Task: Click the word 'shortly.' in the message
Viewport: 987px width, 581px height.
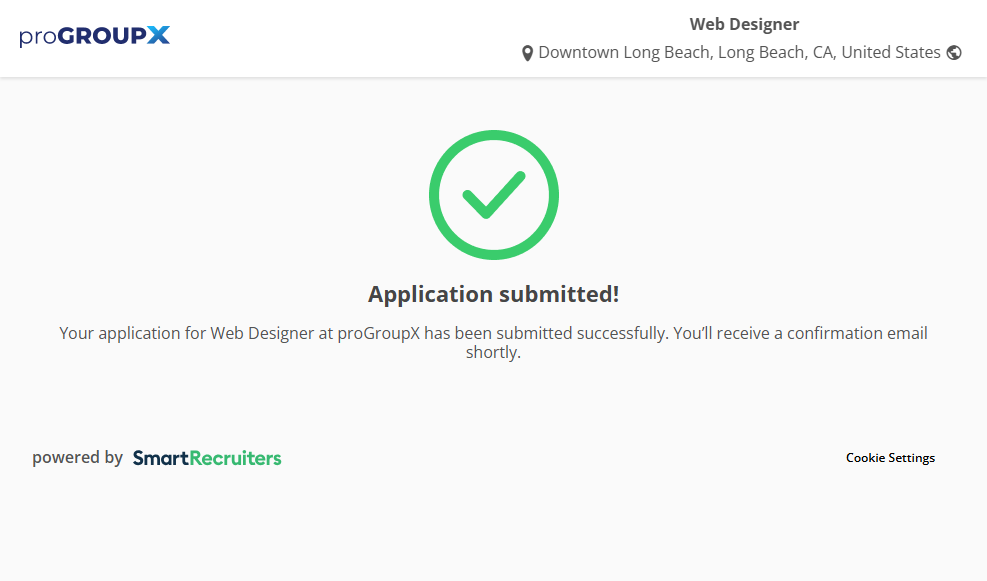Action: [x=493, y=352]
